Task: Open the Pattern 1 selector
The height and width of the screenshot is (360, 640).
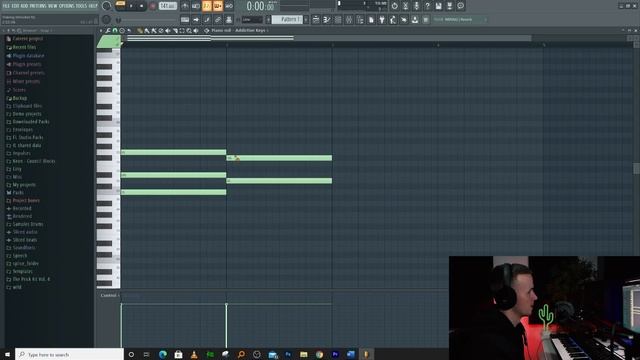Action: [x=287, y=20]
